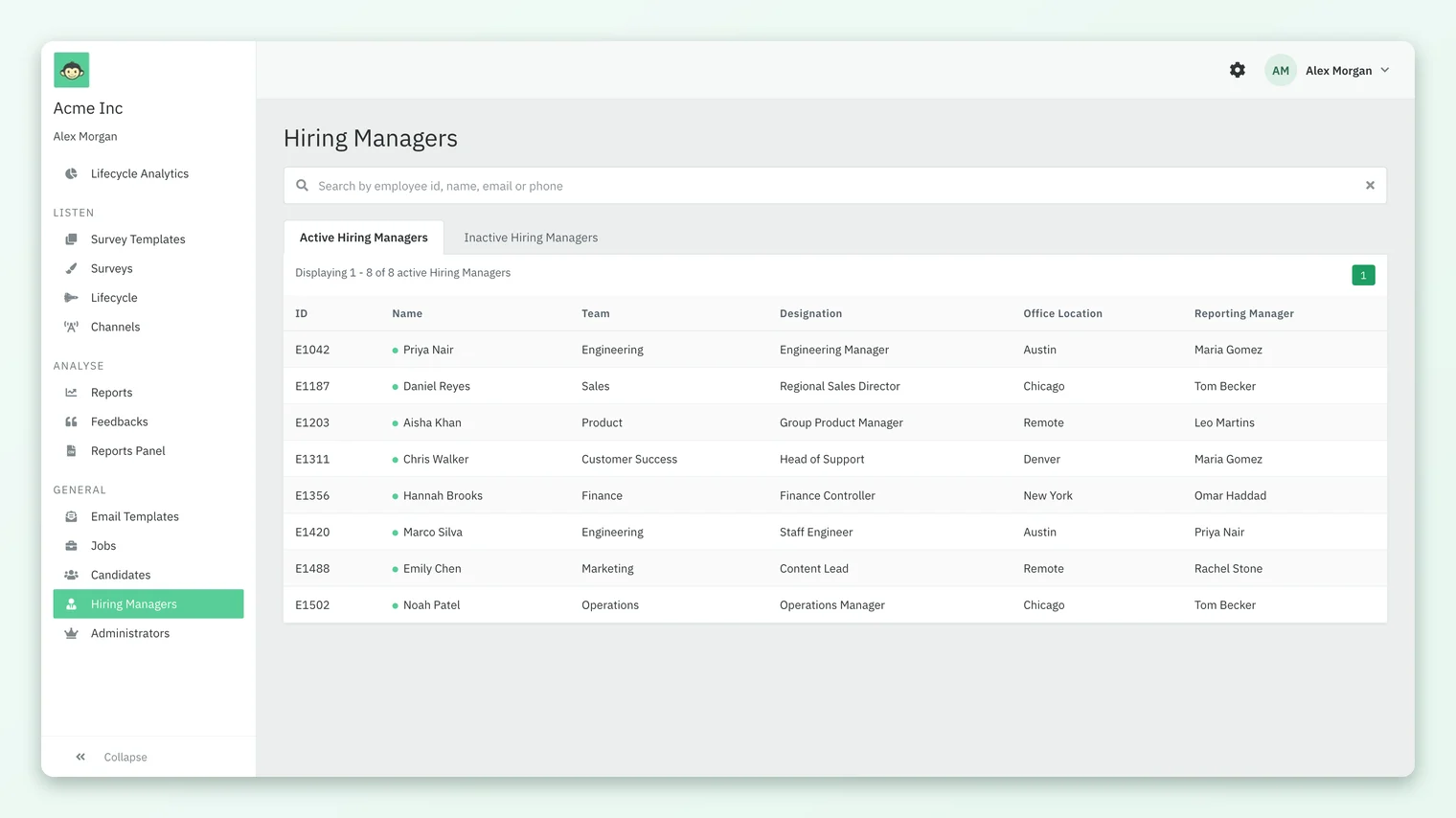
Task: Go to page 1 of results
Action: click(x=1363, y=275)
